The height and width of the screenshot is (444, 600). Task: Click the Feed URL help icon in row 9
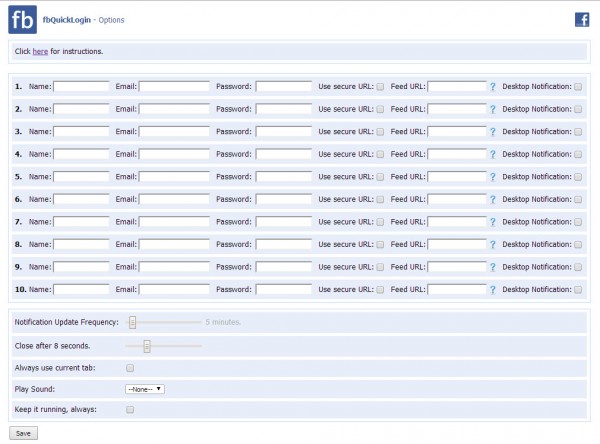pos(493,267)
